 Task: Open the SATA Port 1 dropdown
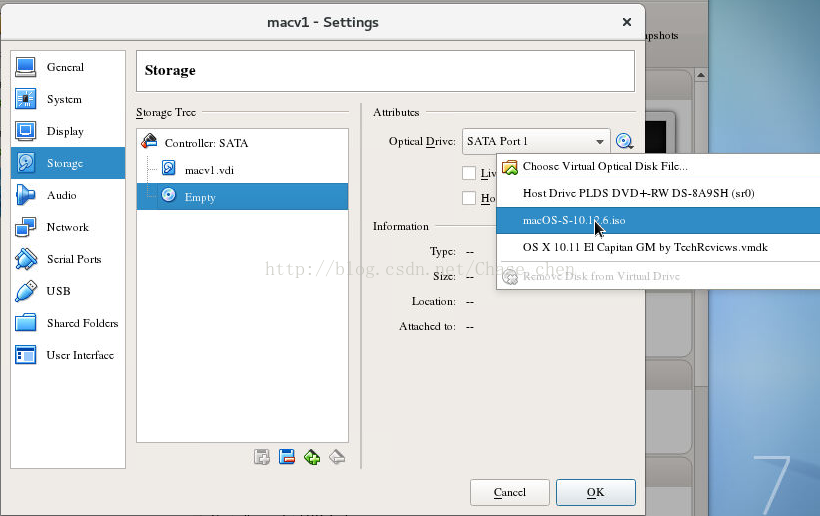[x=536, y=141]
